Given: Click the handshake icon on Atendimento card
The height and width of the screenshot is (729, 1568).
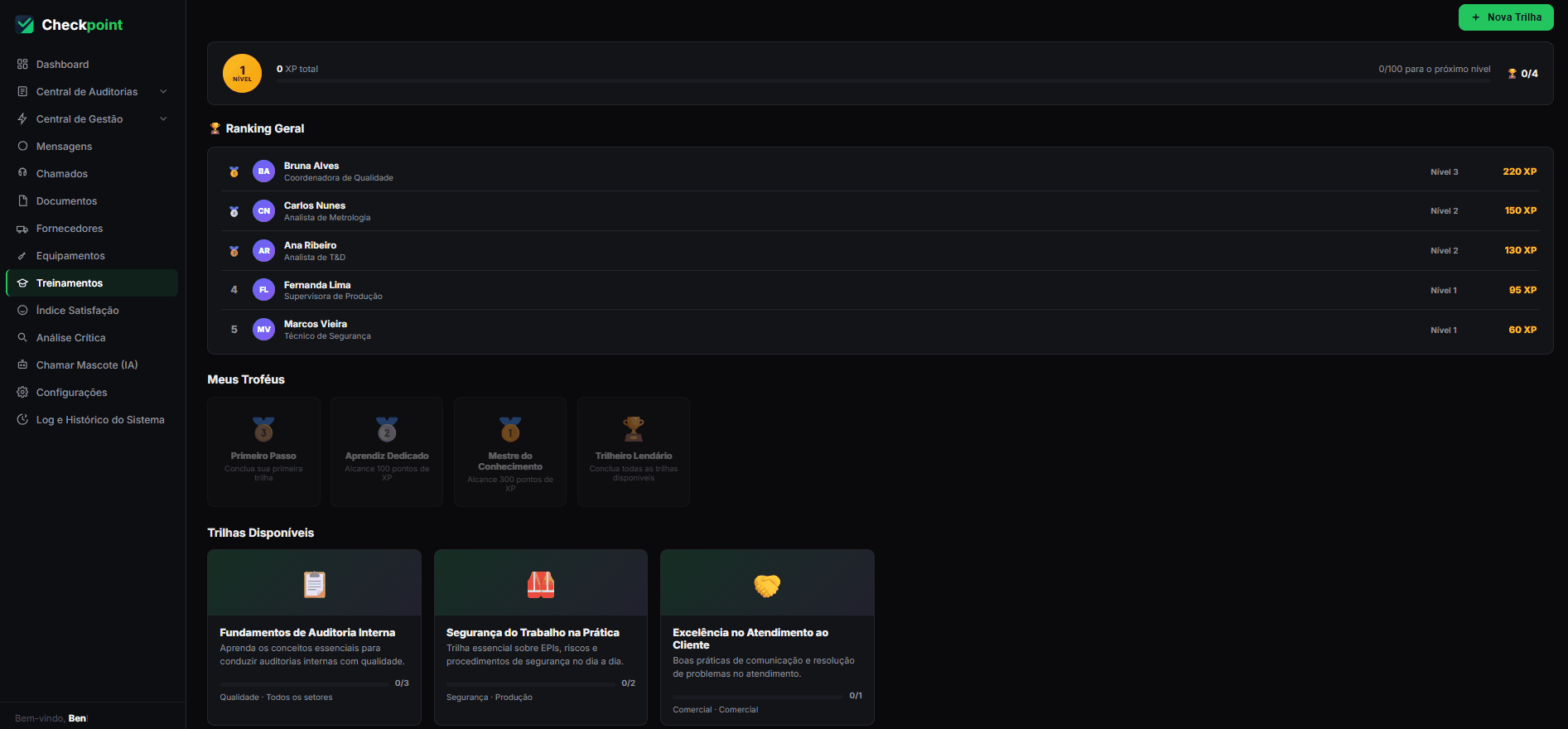Looking at the screenshot, I should [767, 586].
